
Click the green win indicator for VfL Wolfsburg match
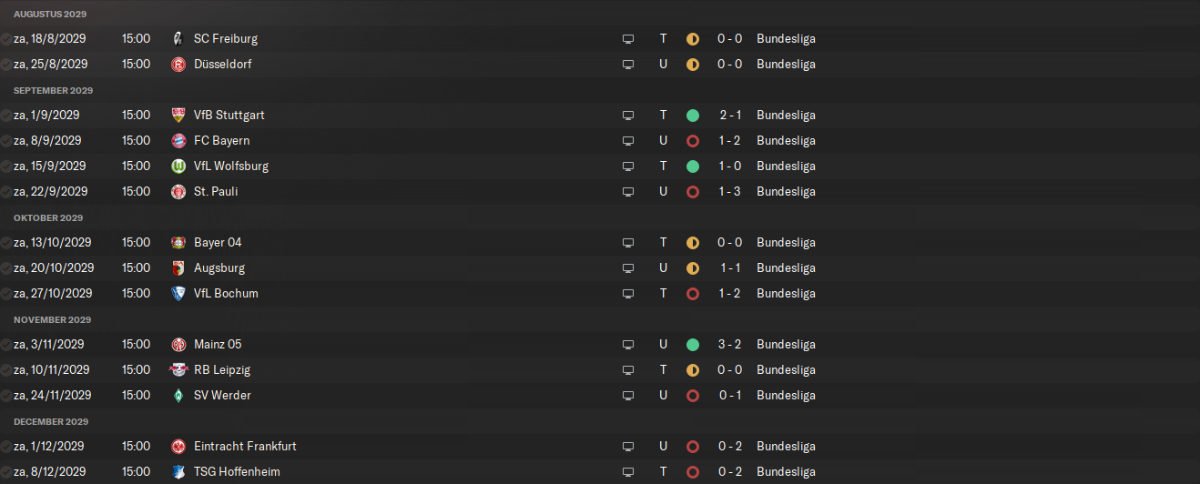point(692,166)
